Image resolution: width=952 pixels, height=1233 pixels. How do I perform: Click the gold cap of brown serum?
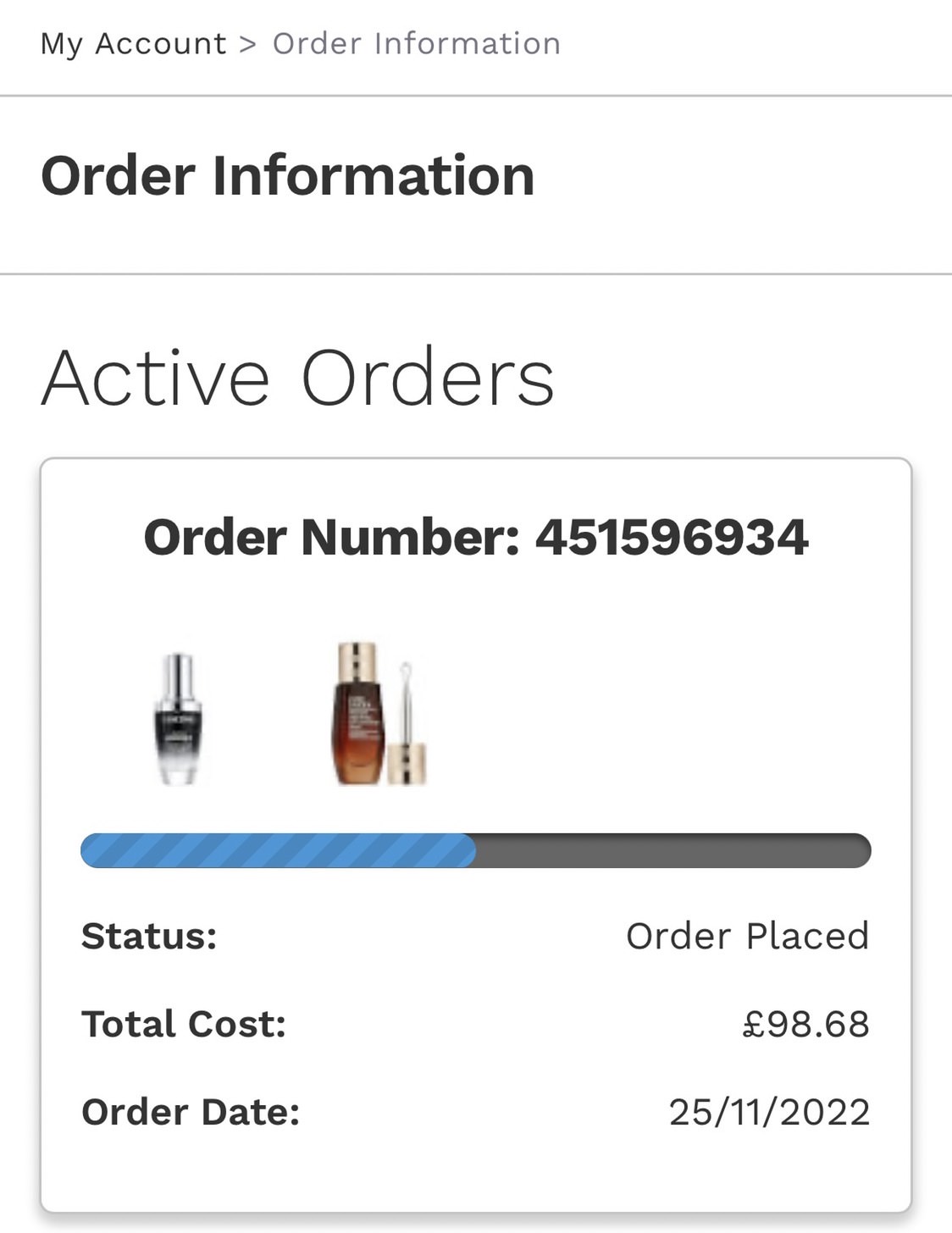pos(357,663)
